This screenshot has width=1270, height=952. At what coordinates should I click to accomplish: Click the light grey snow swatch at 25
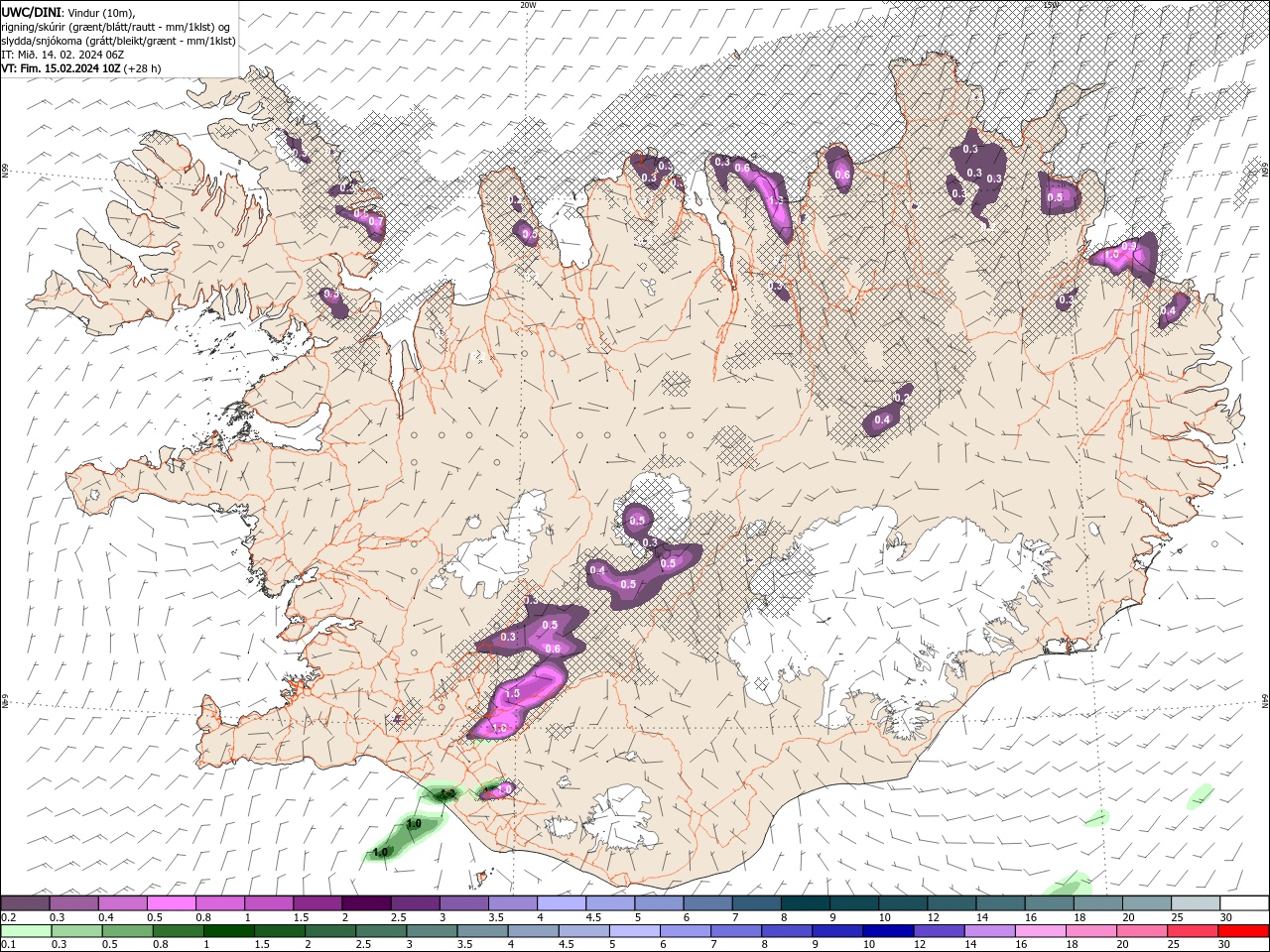[1196, 902]
